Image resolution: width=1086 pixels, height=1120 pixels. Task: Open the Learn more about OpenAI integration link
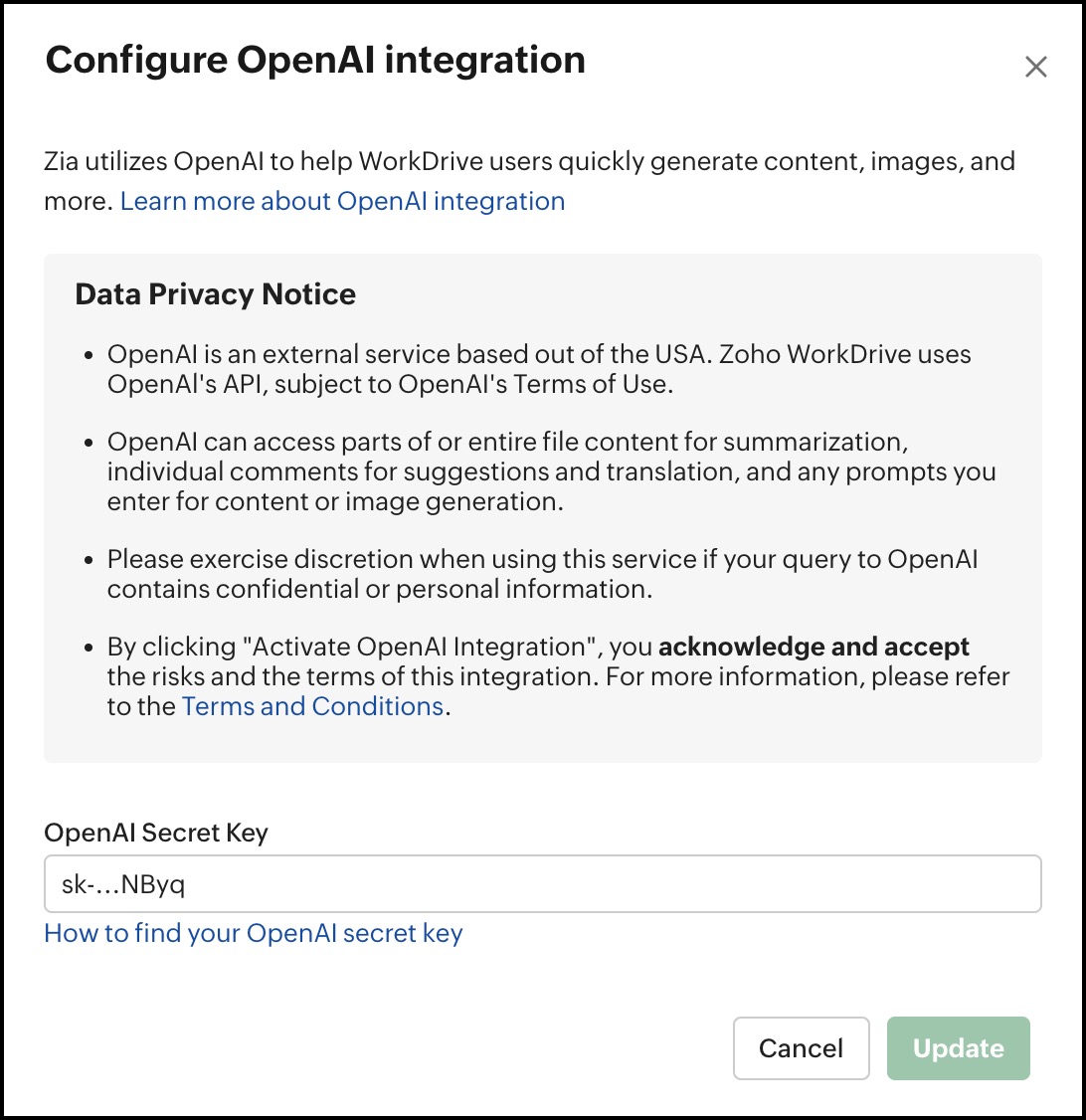pyautogui.click(x=342, y=201)
